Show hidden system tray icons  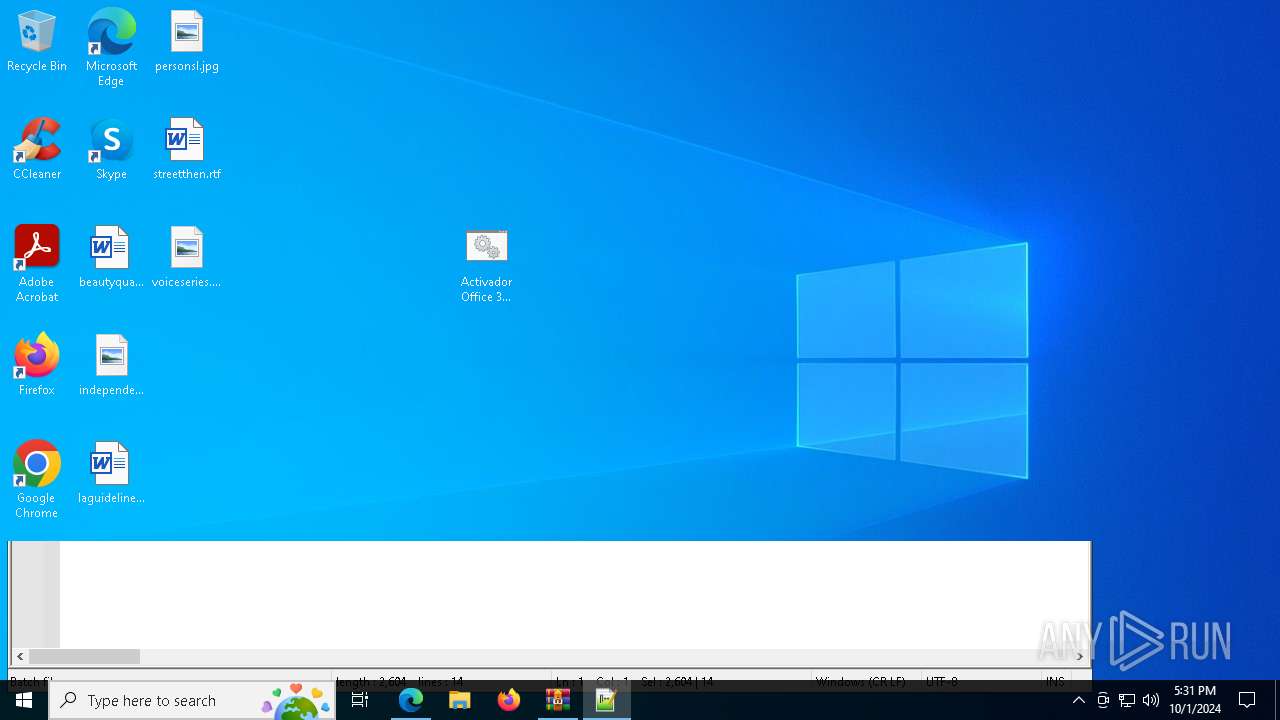(x=1079, y=700)
